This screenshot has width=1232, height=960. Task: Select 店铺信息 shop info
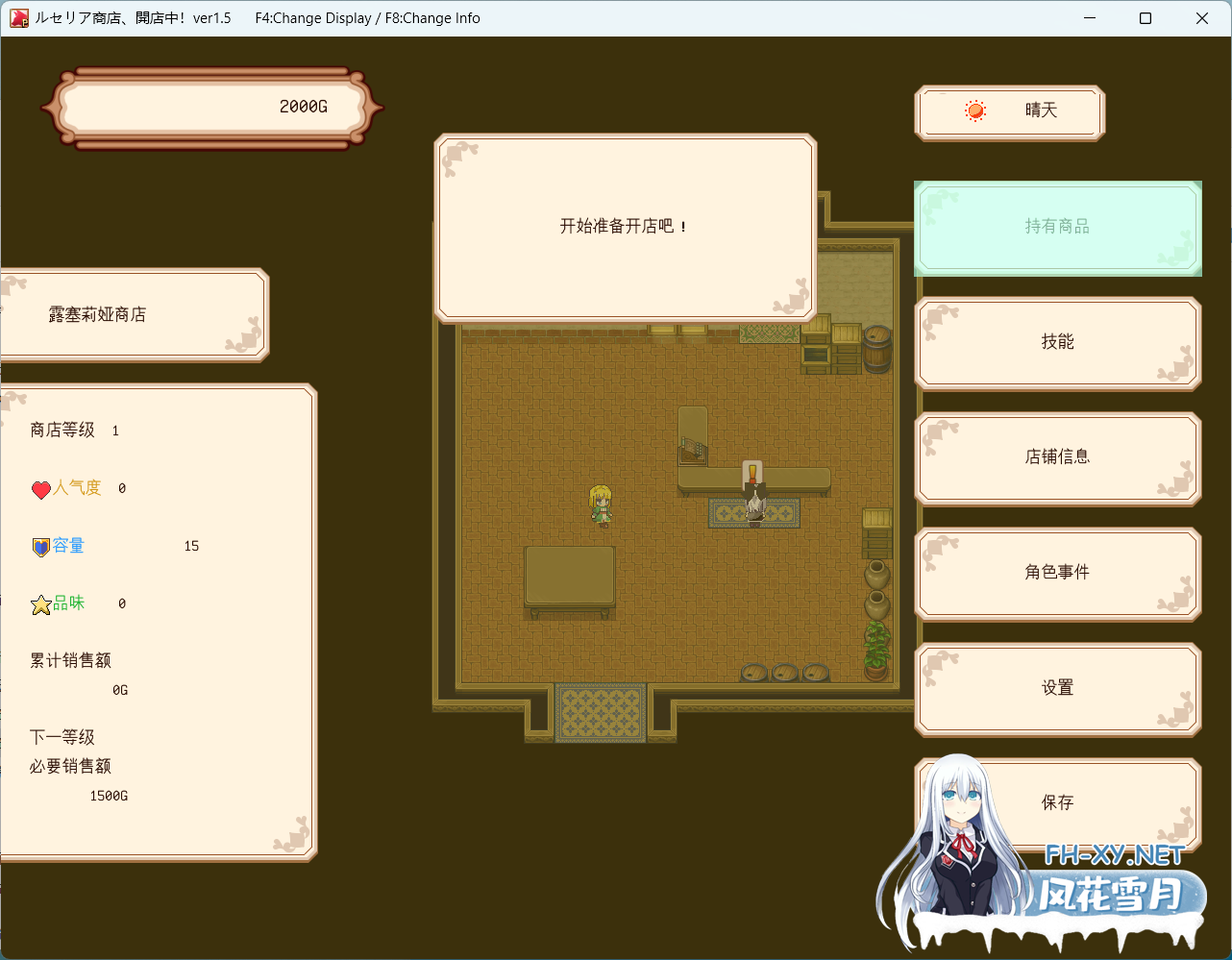(1057, 457)
